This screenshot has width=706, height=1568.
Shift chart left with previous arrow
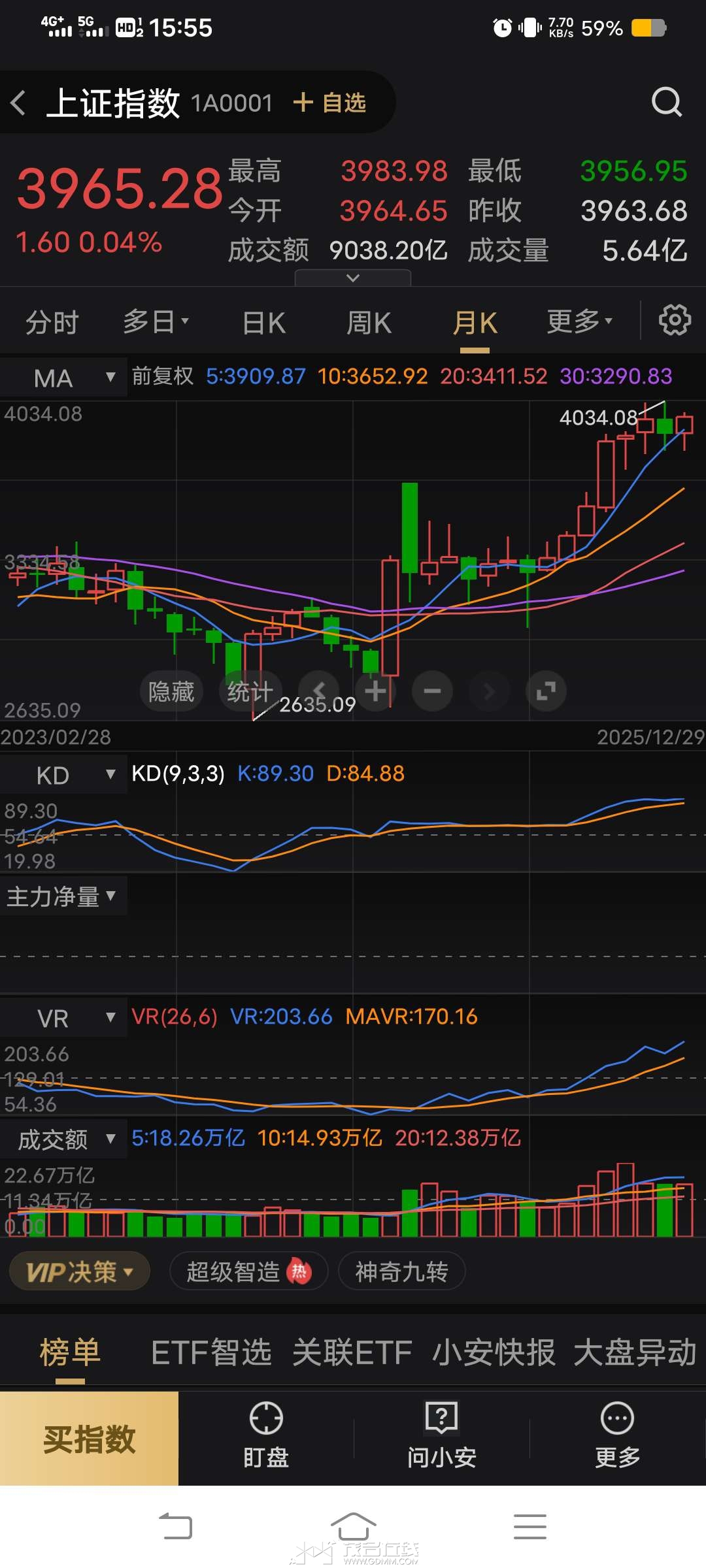319,690
